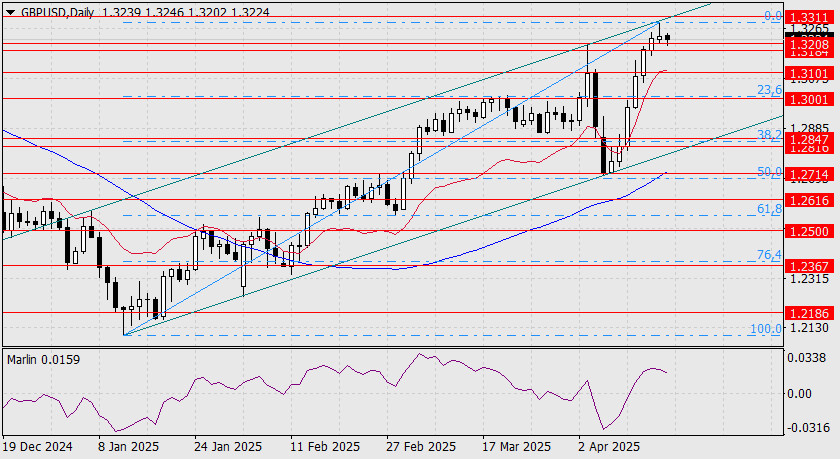Click the GBPUSD,Daily chart title text
This screenshot has width=840, height=459.
click(56, 12)
